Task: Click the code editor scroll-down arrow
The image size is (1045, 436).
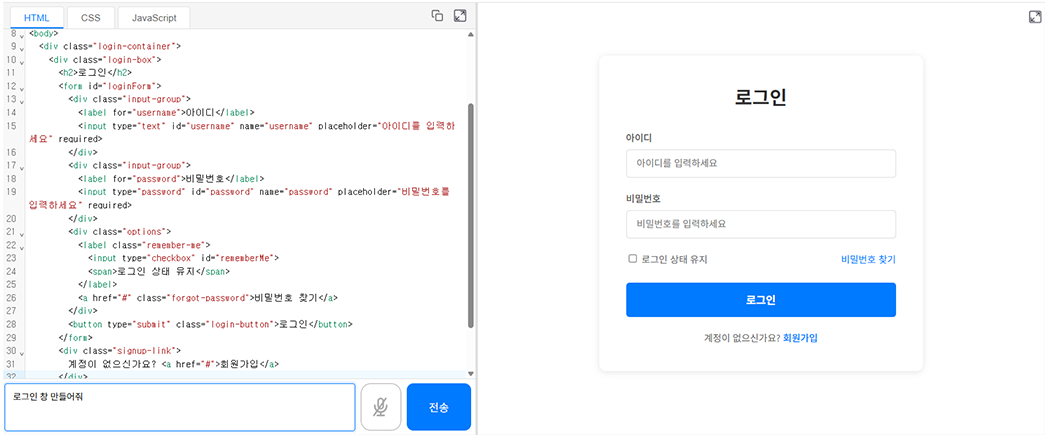Action: click(471, 371)
